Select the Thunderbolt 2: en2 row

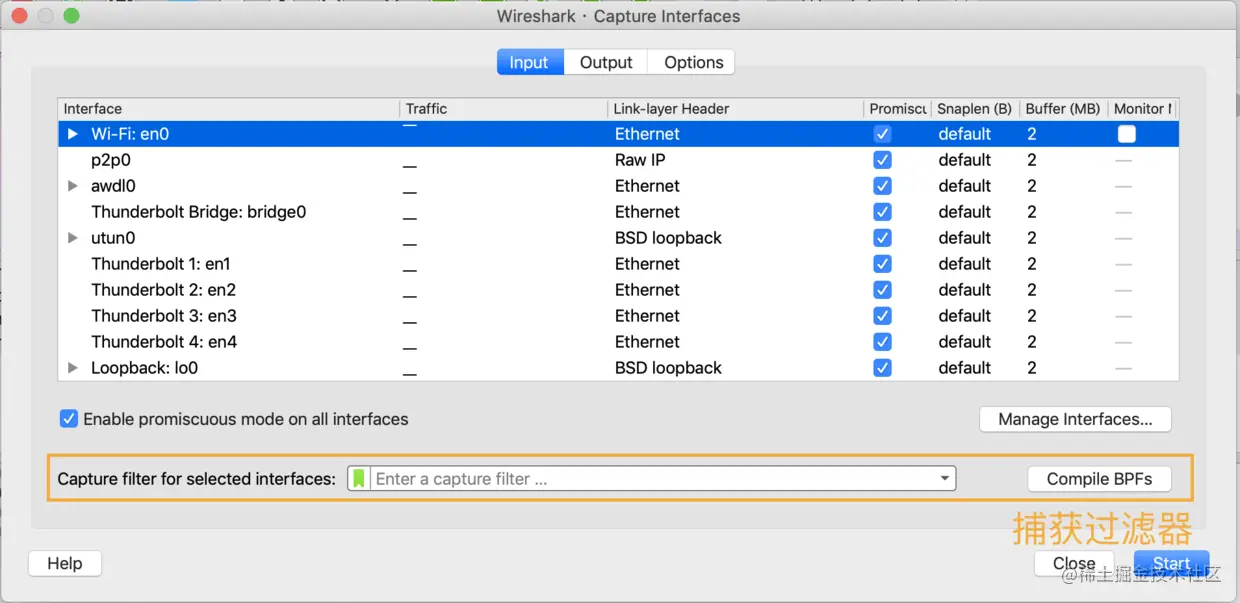coord(619,290)
